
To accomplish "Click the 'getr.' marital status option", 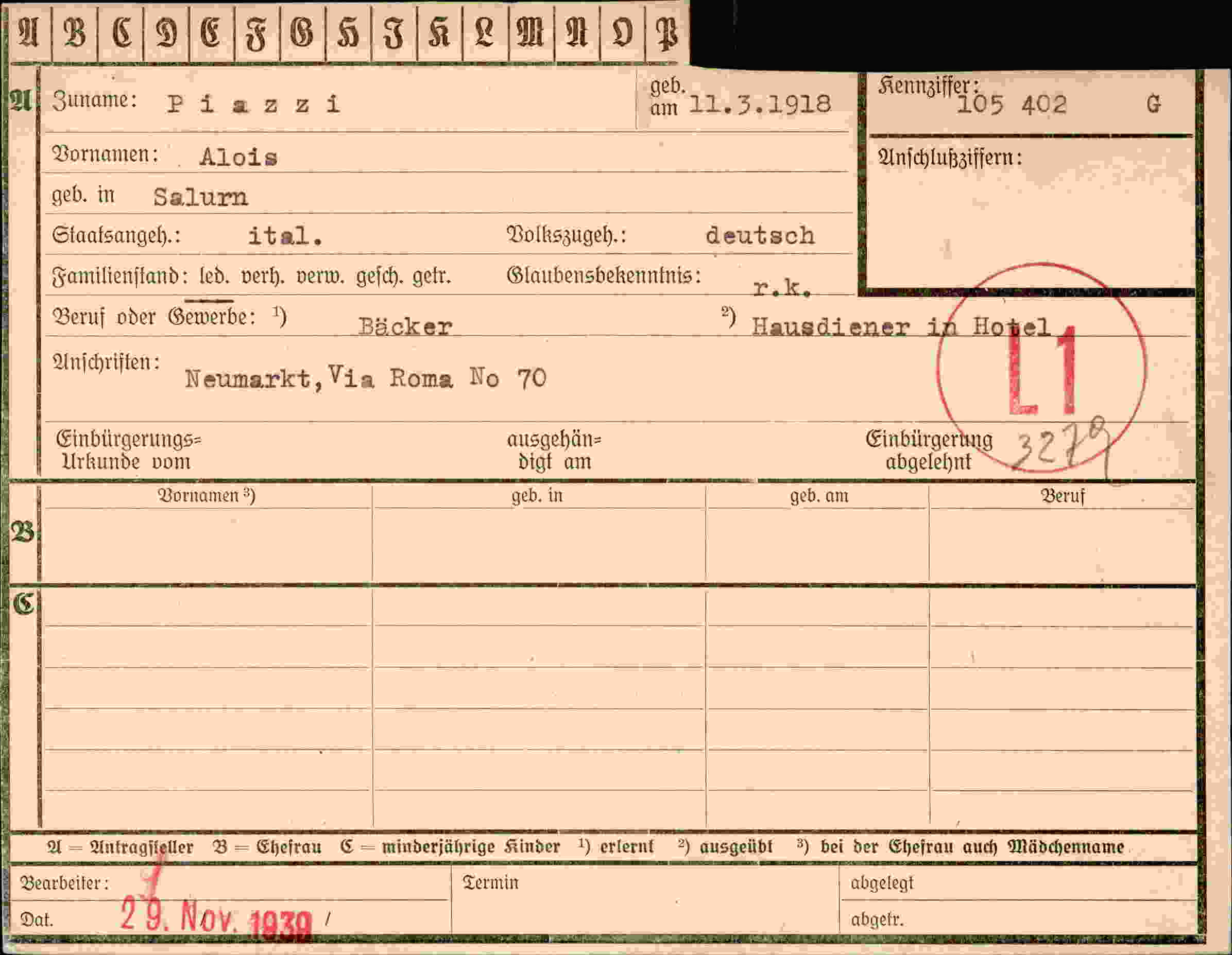I will coord(432,277).
